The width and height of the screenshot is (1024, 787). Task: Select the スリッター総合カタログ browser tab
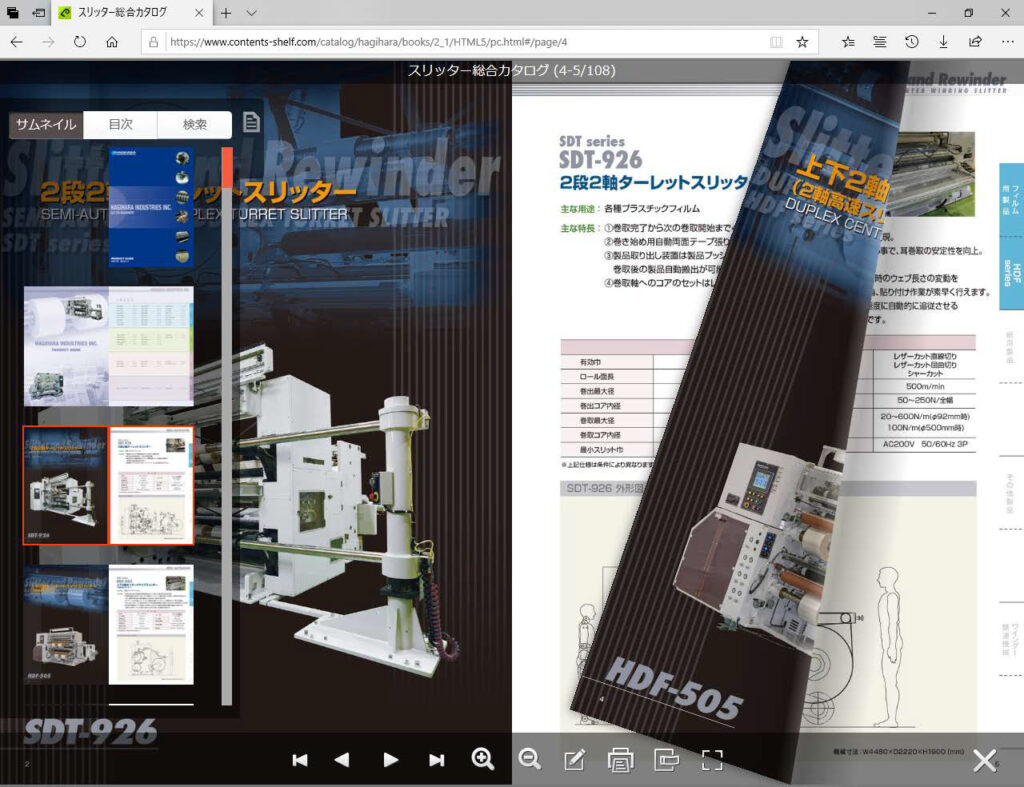pos(131,13)
